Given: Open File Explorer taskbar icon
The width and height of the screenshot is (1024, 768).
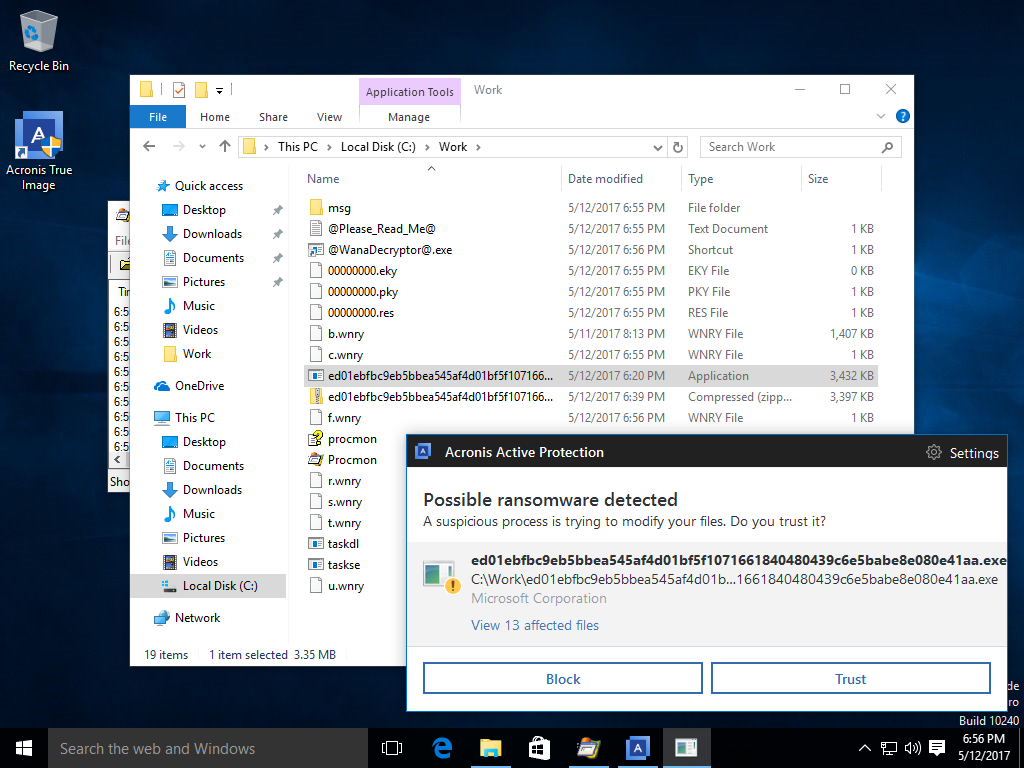Looking at the screenshot, I should [490, 748].
